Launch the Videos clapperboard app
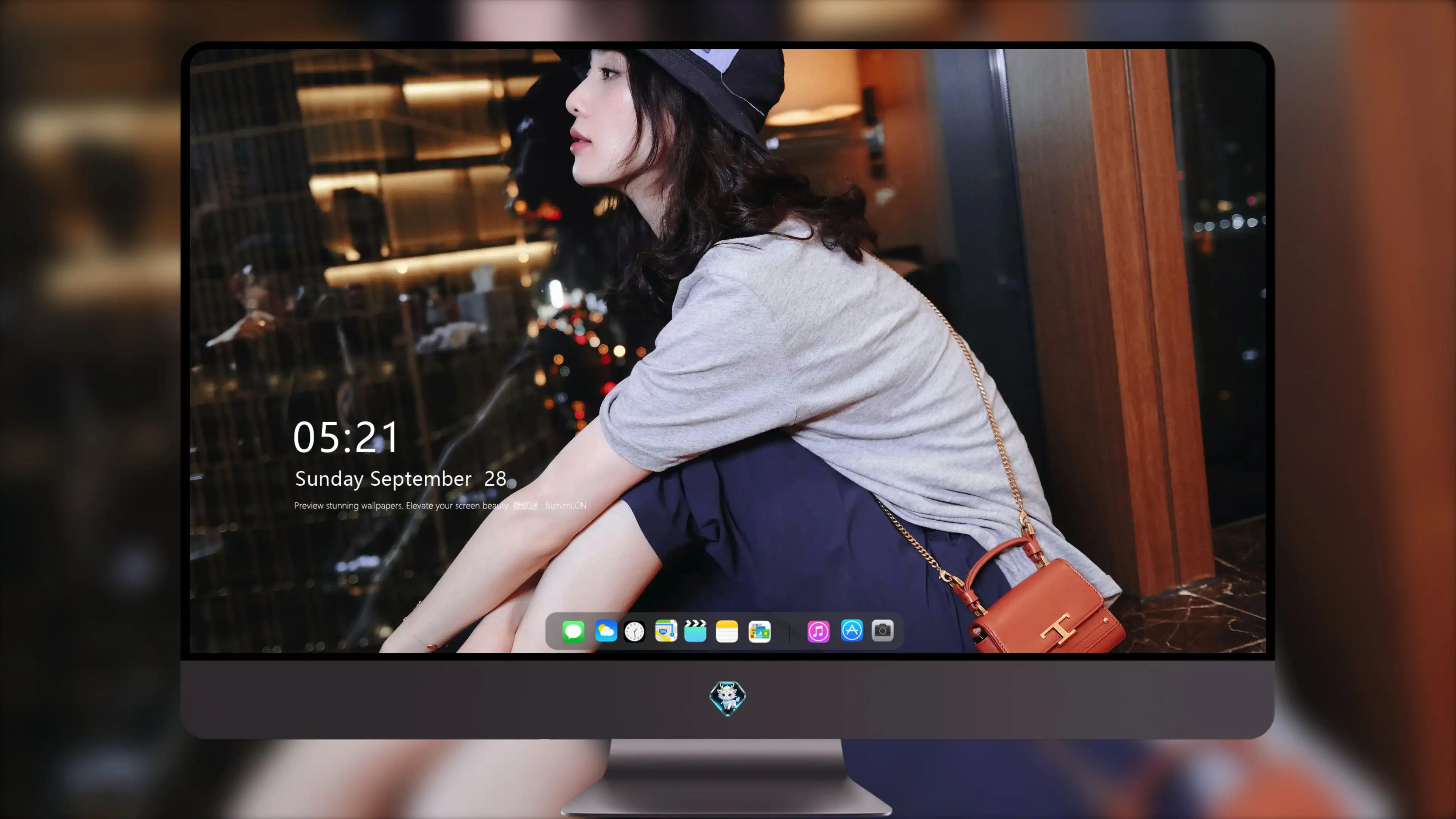Screen dimensions: 1456x819 coord(695,631)
